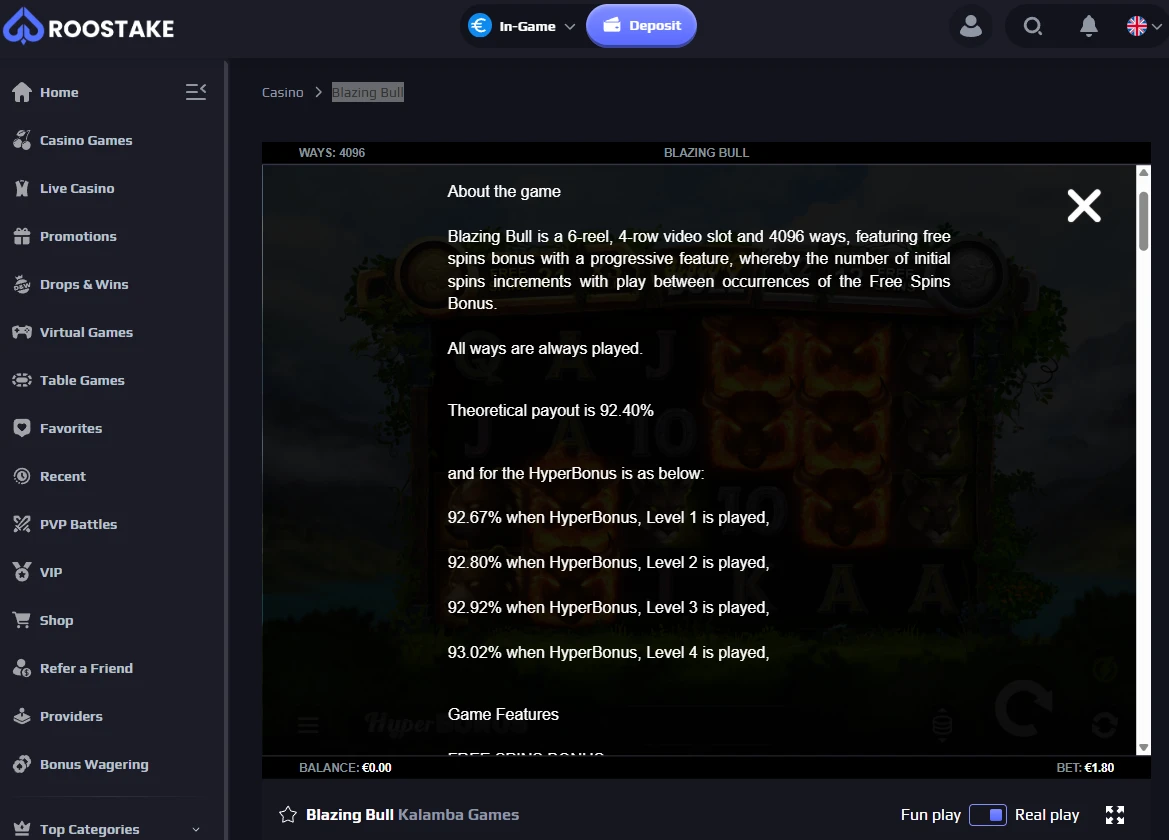Click the Recent clock icon
Viewport: 1169px width, 840px height.
pos(22,476)
